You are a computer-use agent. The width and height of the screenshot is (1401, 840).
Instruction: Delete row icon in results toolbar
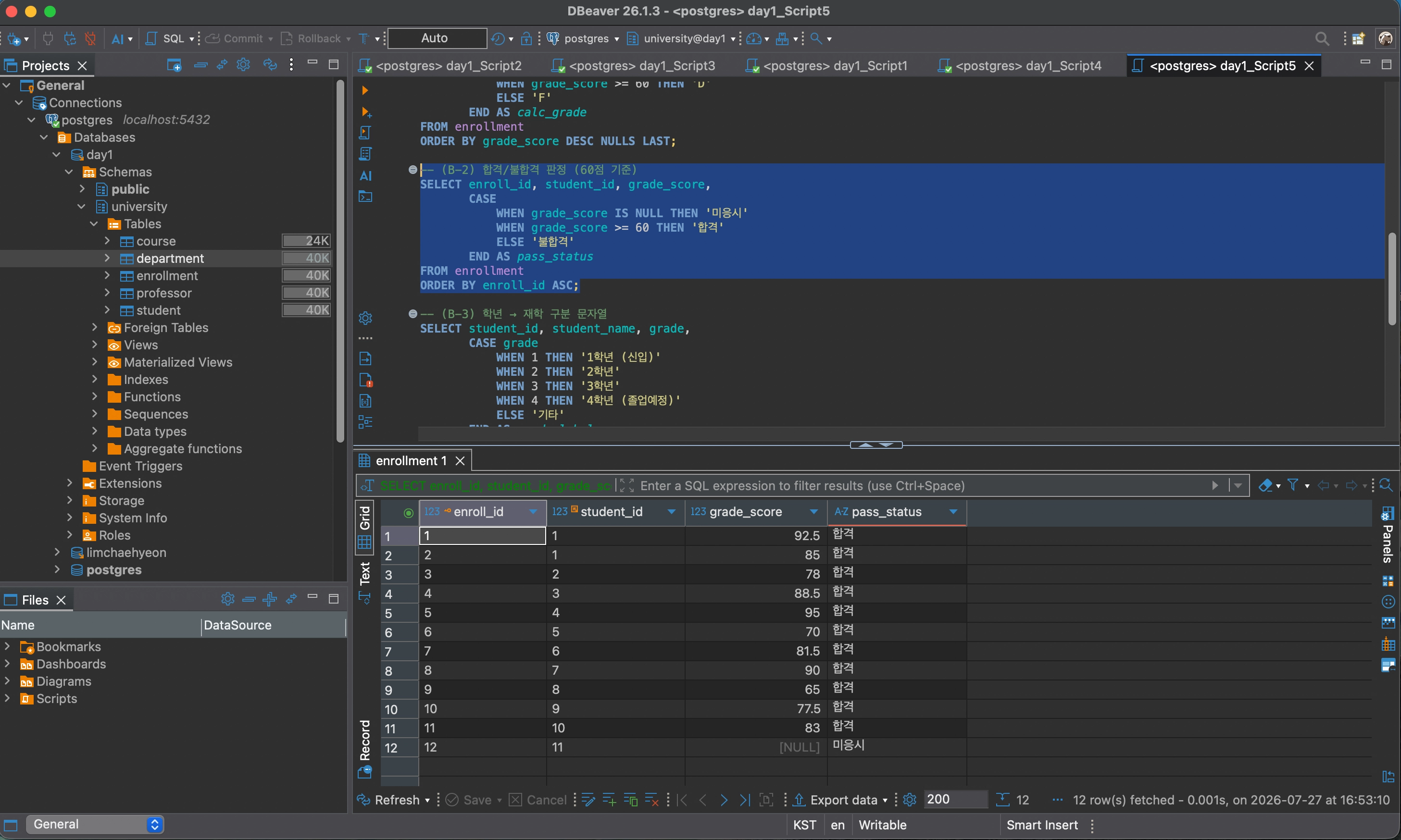tap(652, 800)
